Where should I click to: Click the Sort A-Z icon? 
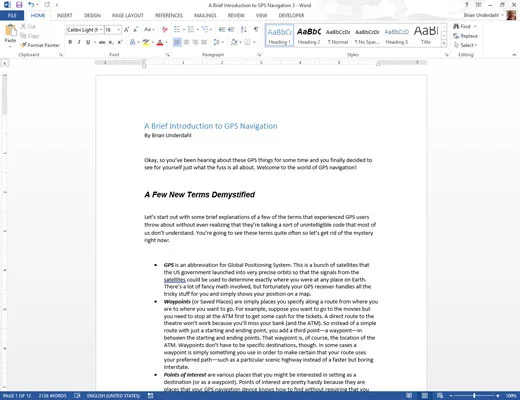(244, 30)
